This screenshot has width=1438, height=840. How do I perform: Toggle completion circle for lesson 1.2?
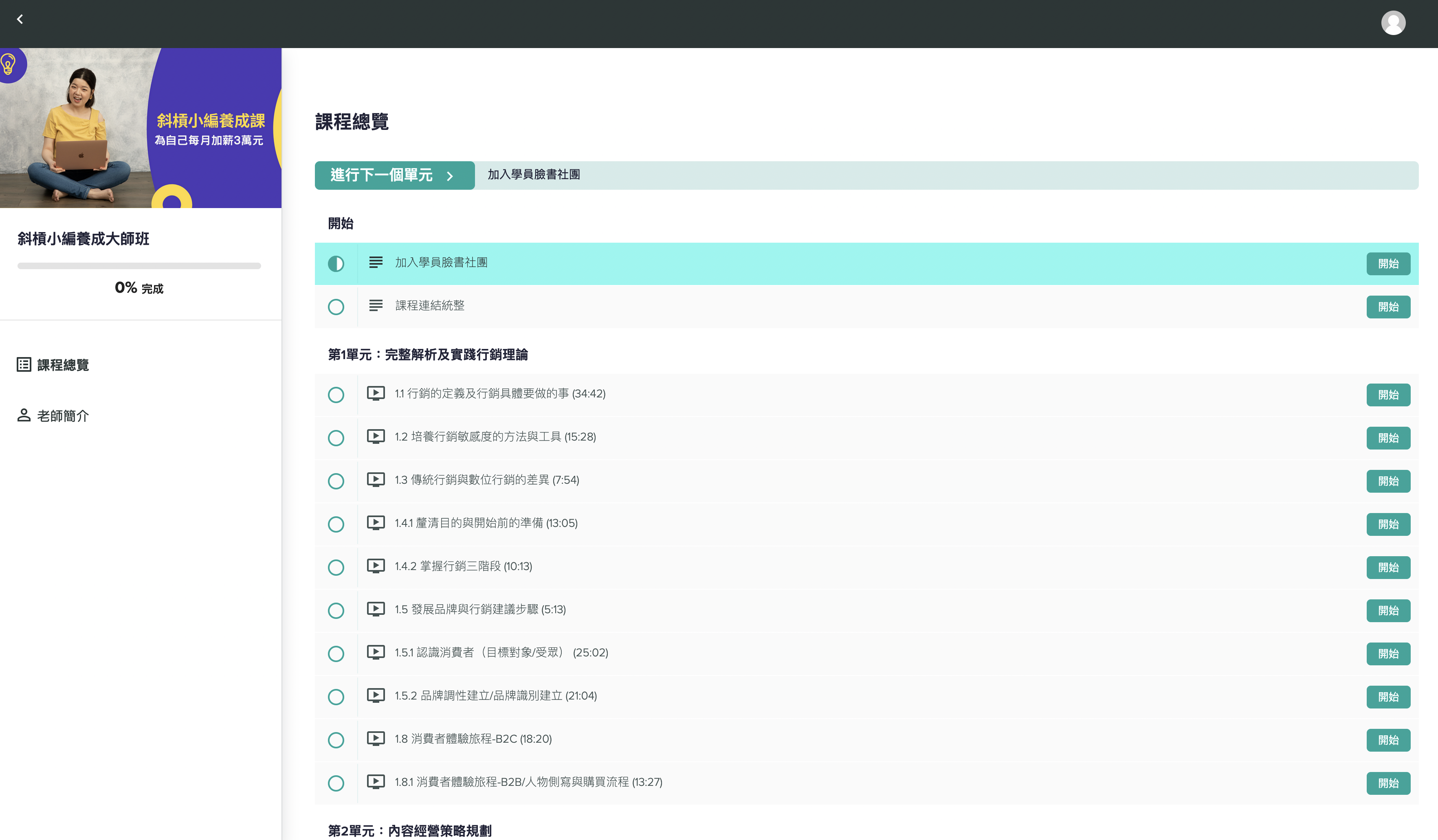(x=336, y=438)
